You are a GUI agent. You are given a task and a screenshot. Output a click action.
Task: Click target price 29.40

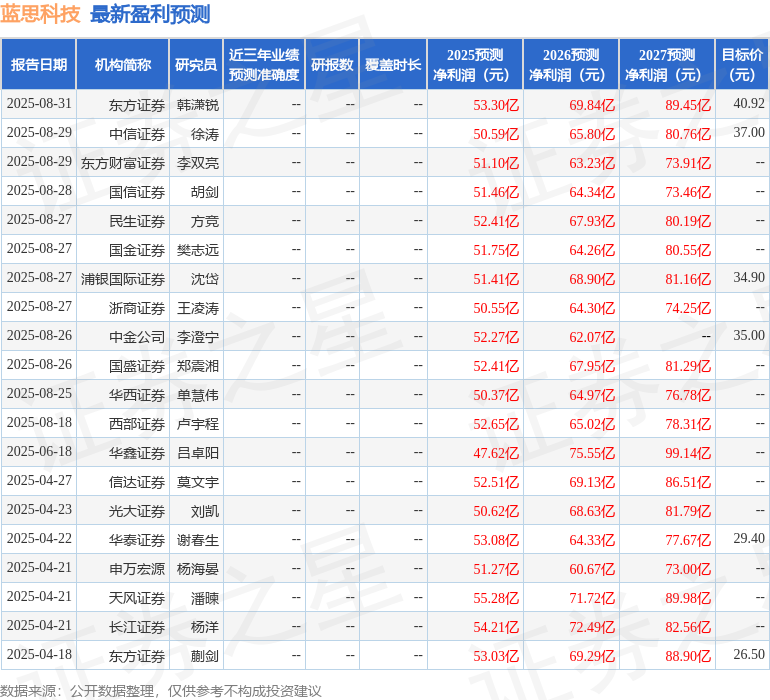[749, 538]
